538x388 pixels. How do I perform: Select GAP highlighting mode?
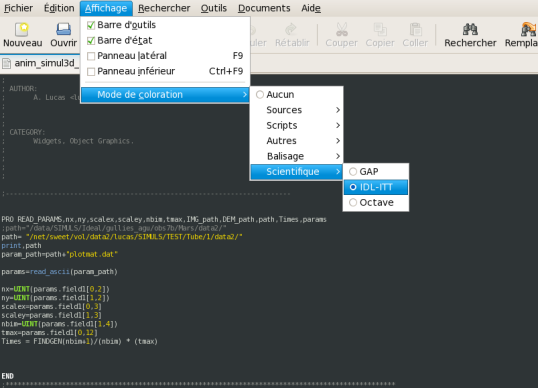click(x=376, y=172)
